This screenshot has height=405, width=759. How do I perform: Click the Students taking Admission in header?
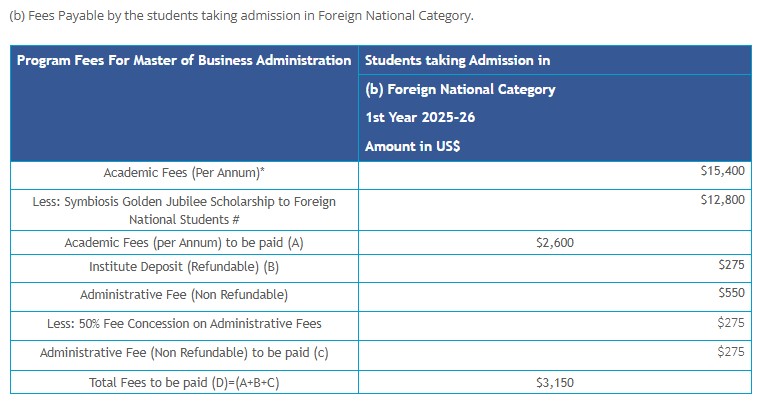point(457,60)
